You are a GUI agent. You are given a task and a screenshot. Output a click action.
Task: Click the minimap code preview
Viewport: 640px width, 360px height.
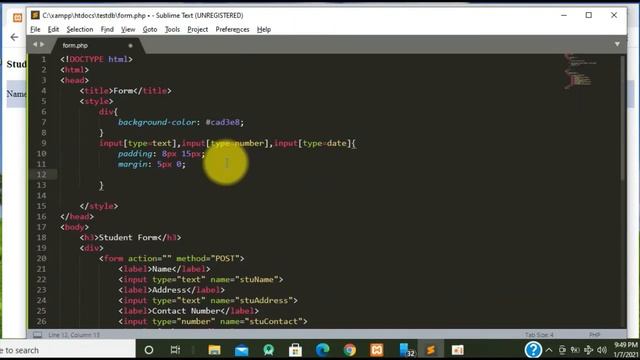[580, 71]
